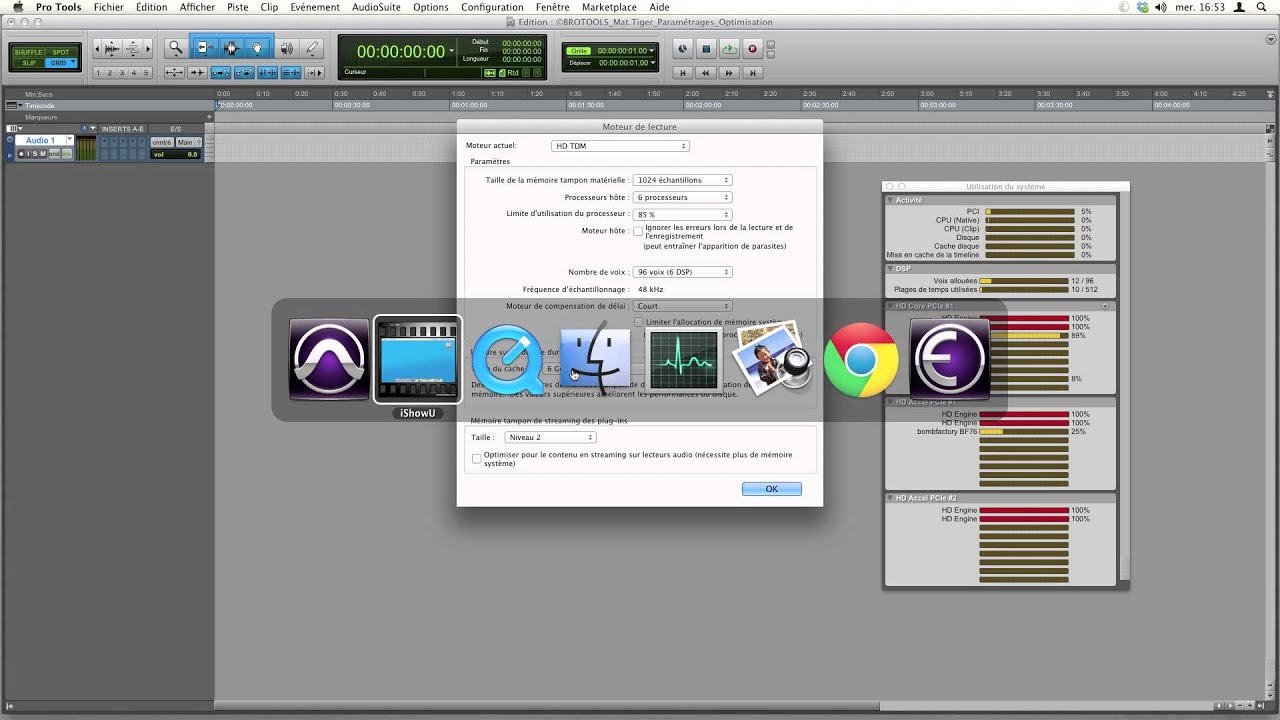Switch to the purple E app in switcher
The height and width of the screenshot is (720, 1280).
(950, 359)
